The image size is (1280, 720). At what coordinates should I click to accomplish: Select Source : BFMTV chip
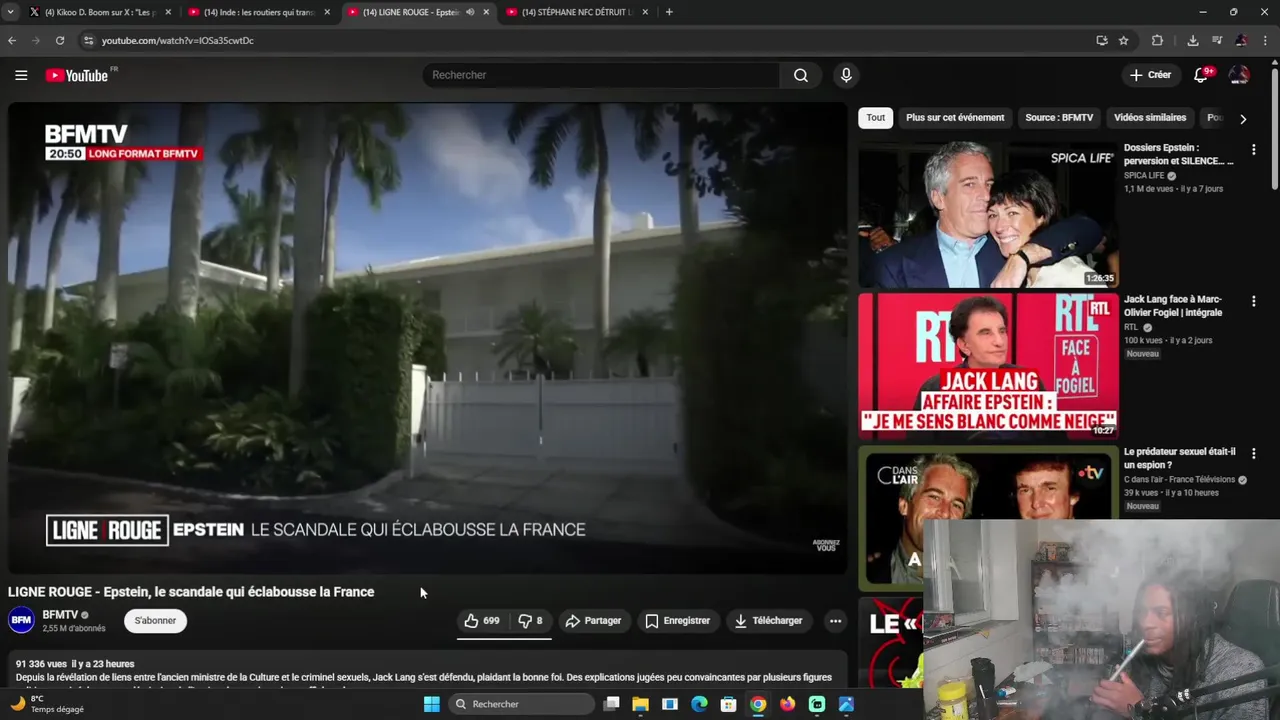1059,118
